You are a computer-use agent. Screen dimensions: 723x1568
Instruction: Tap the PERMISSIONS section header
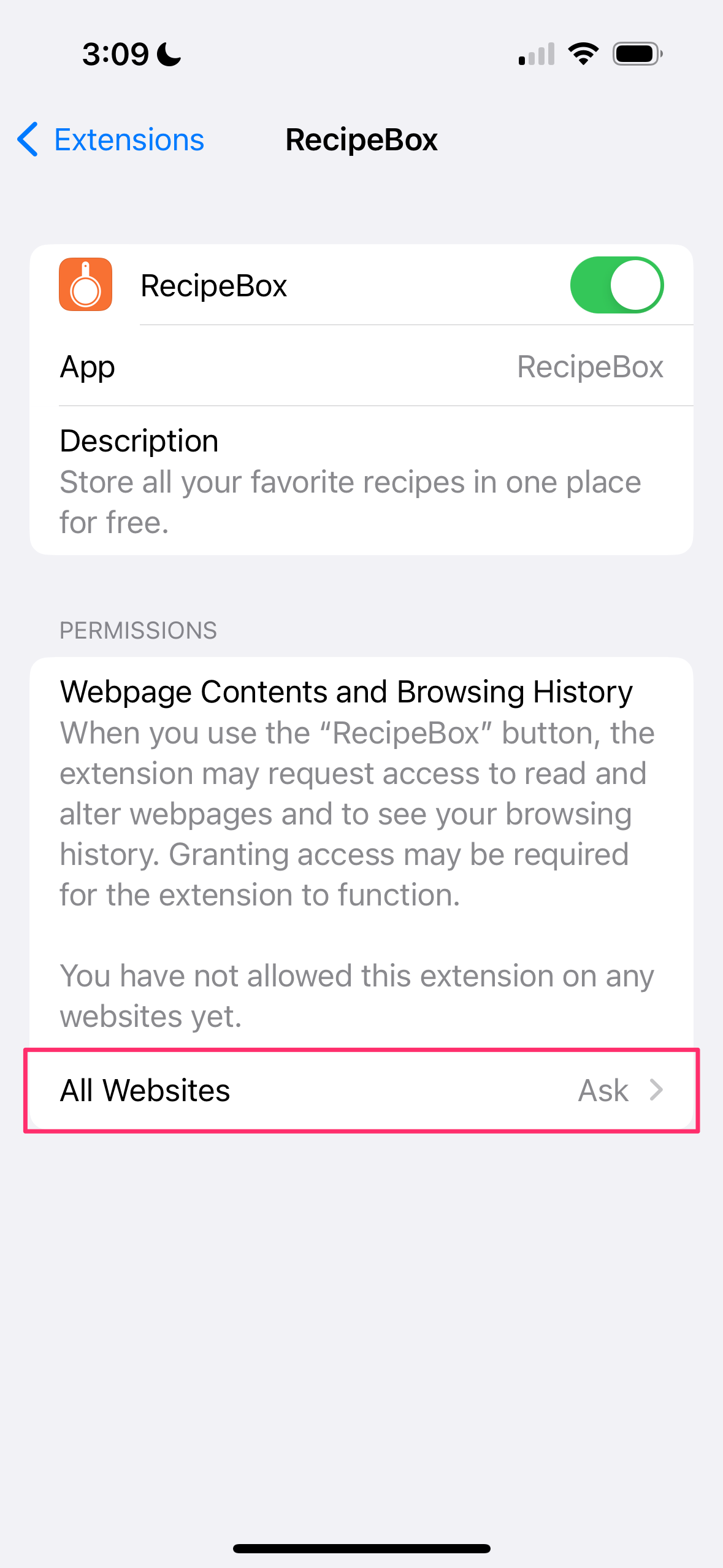139,630
